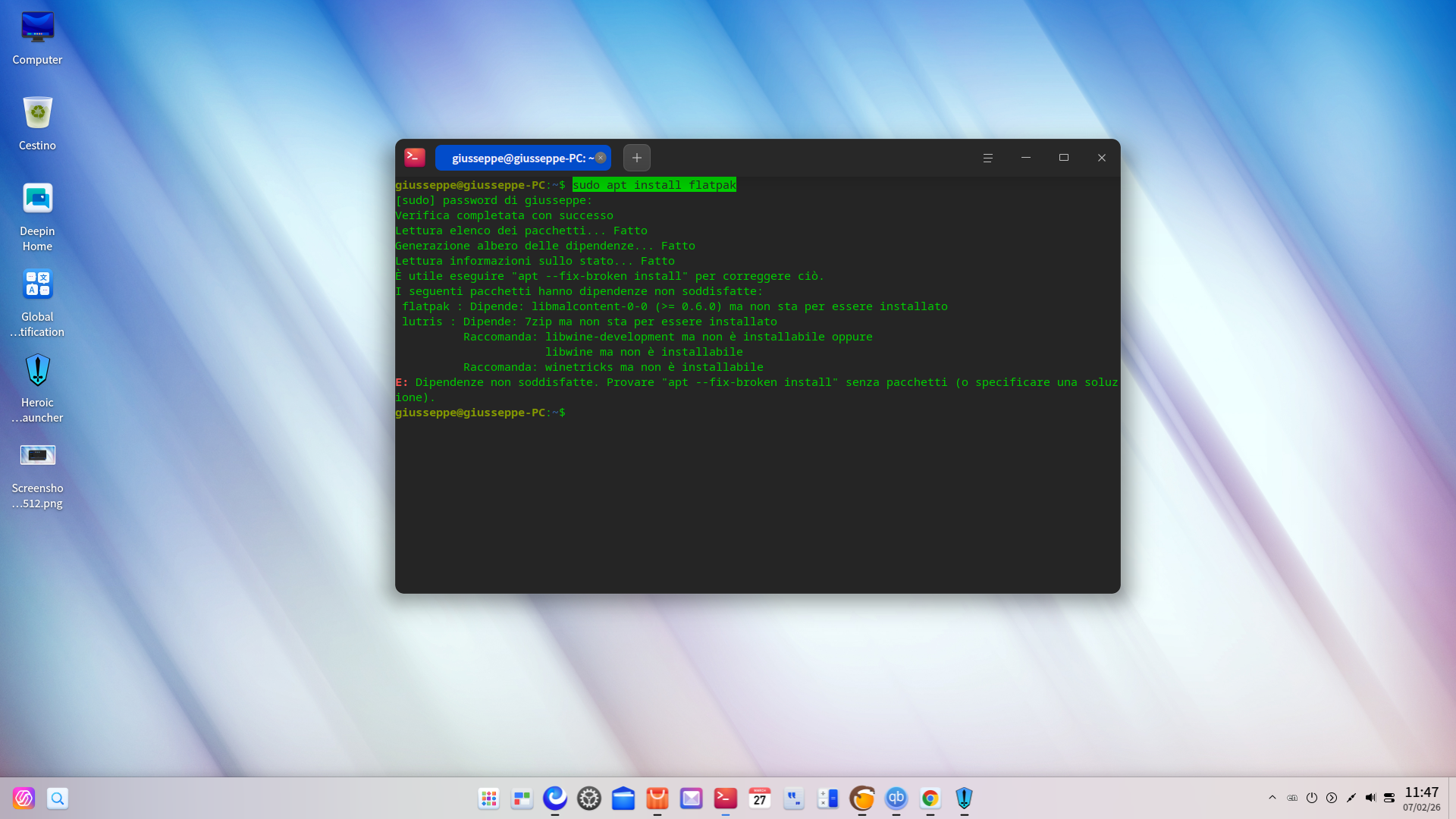Open a new terminal tab with plus button
The height and width of the screenshot is (819, 1456).
636,158
